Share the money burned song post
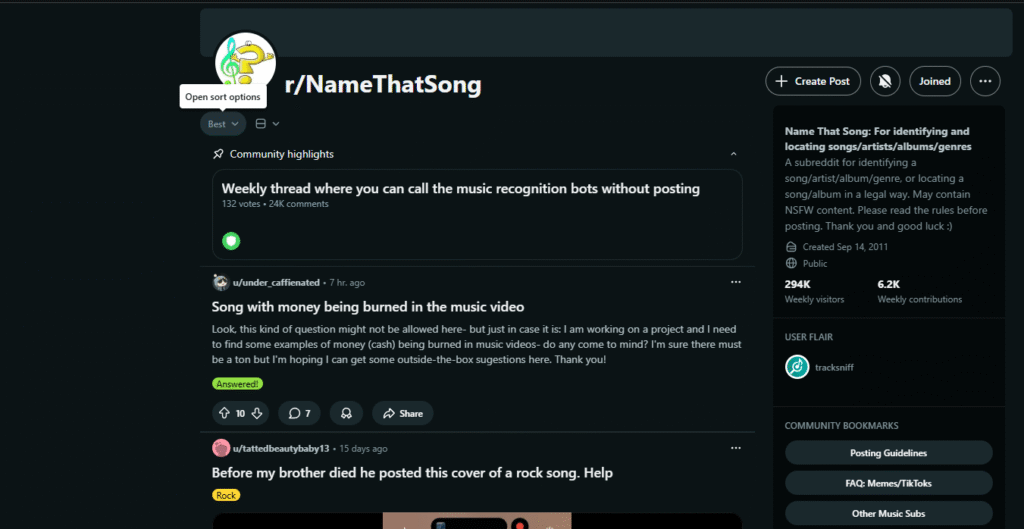1024x529 pixels. 402,413
